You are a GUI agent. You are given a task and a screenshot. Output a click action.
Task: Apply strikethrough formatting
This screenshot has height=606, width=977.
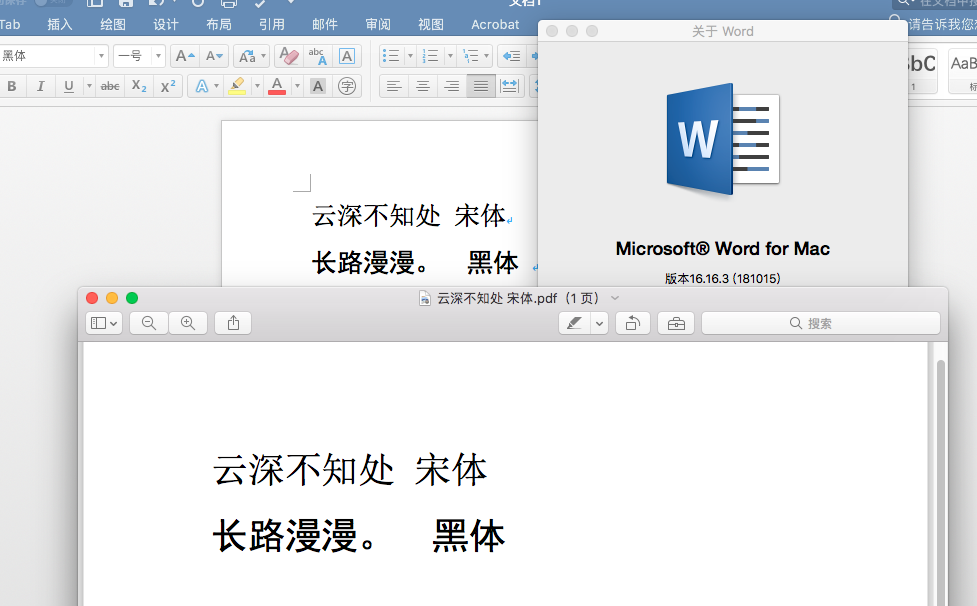pos(110,86)
